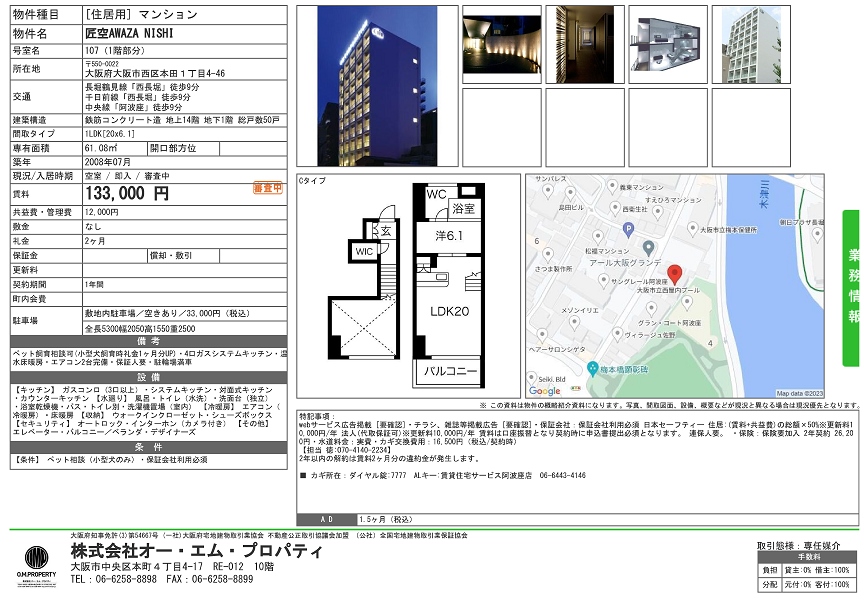The image size is (864, 607).
Task: Click the red location pin on the map
Action: pos(674,273)
